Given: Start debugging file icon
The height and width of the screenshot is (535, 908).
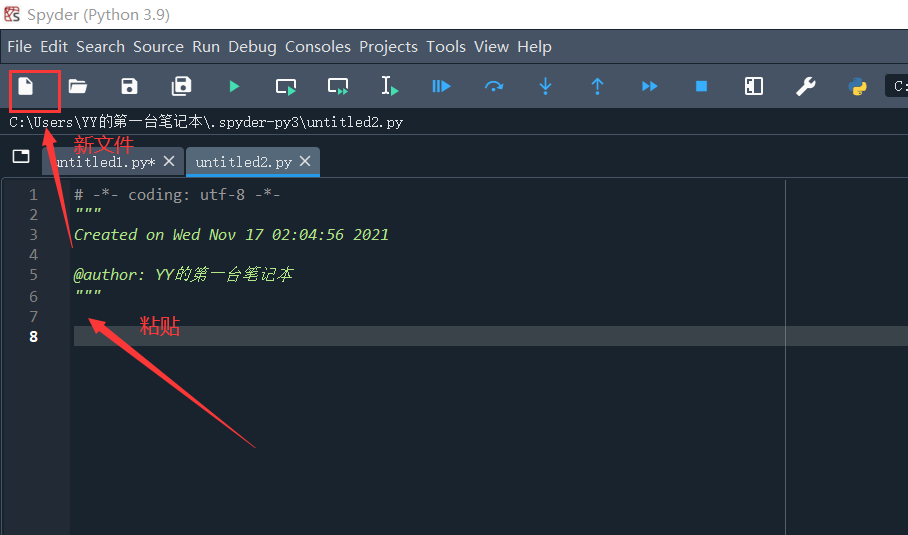Looking at the screenshot, I should (441, 86).
